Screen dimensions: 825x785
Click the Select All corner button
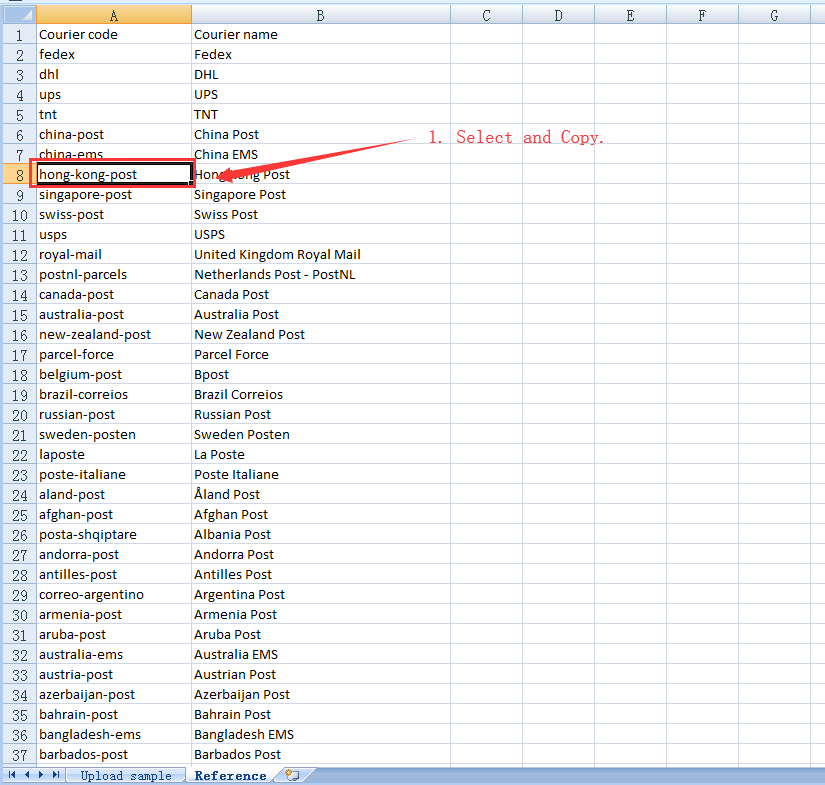point(18,14)
